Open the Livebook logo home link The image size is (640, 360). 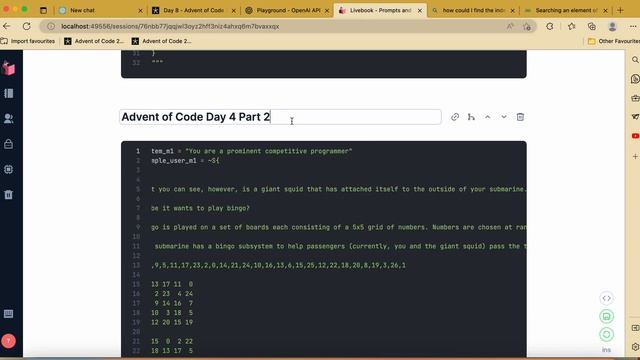[x=9, y=68]
